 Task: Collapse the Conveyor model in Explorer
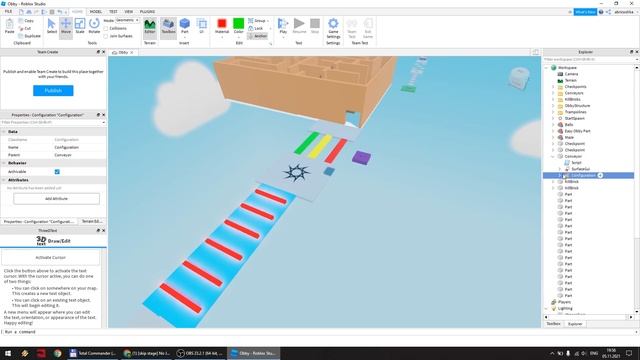pos(553,156)
